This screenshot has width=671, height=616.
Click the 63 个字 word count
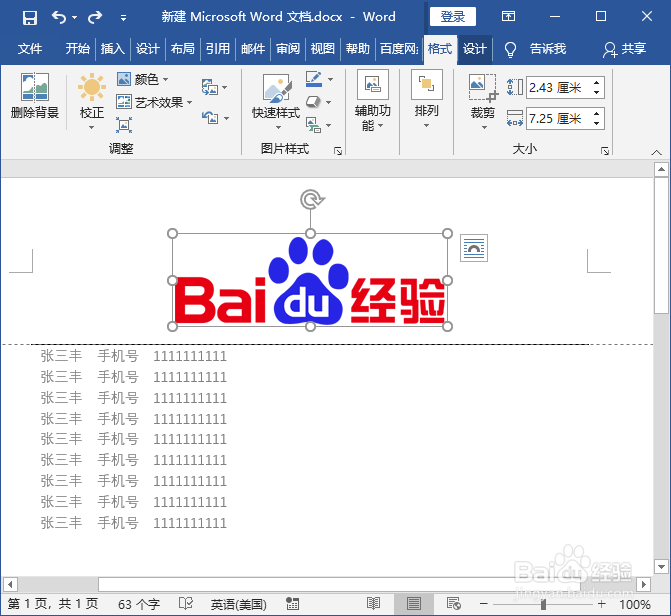(x=139, y=604)
